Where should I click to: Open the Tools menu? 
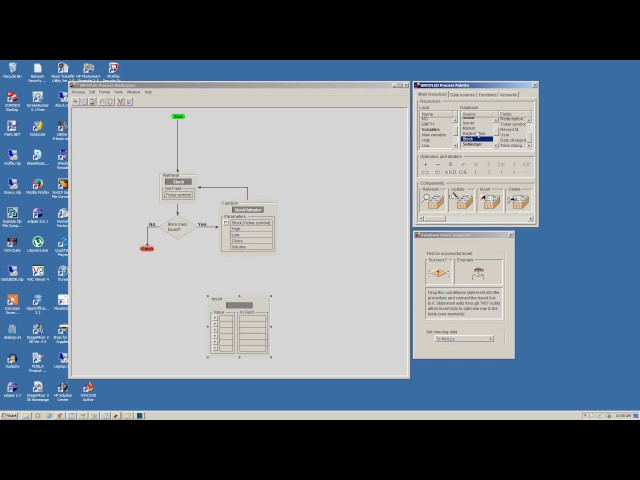(118, 92)
